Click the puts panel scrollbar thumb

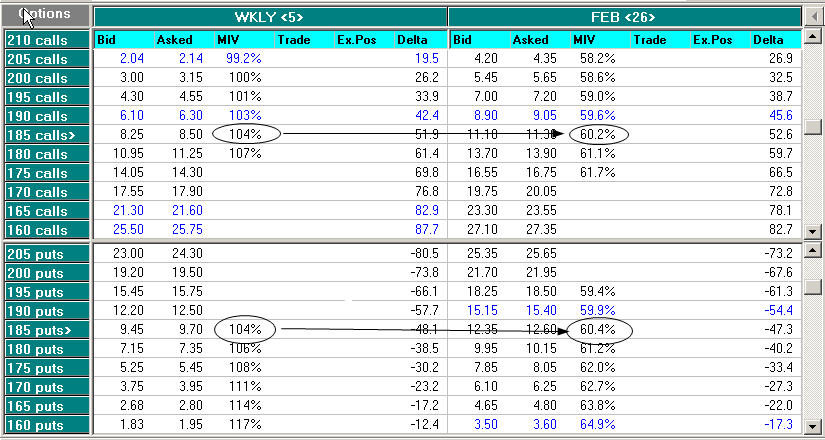[x=812, y=286]
